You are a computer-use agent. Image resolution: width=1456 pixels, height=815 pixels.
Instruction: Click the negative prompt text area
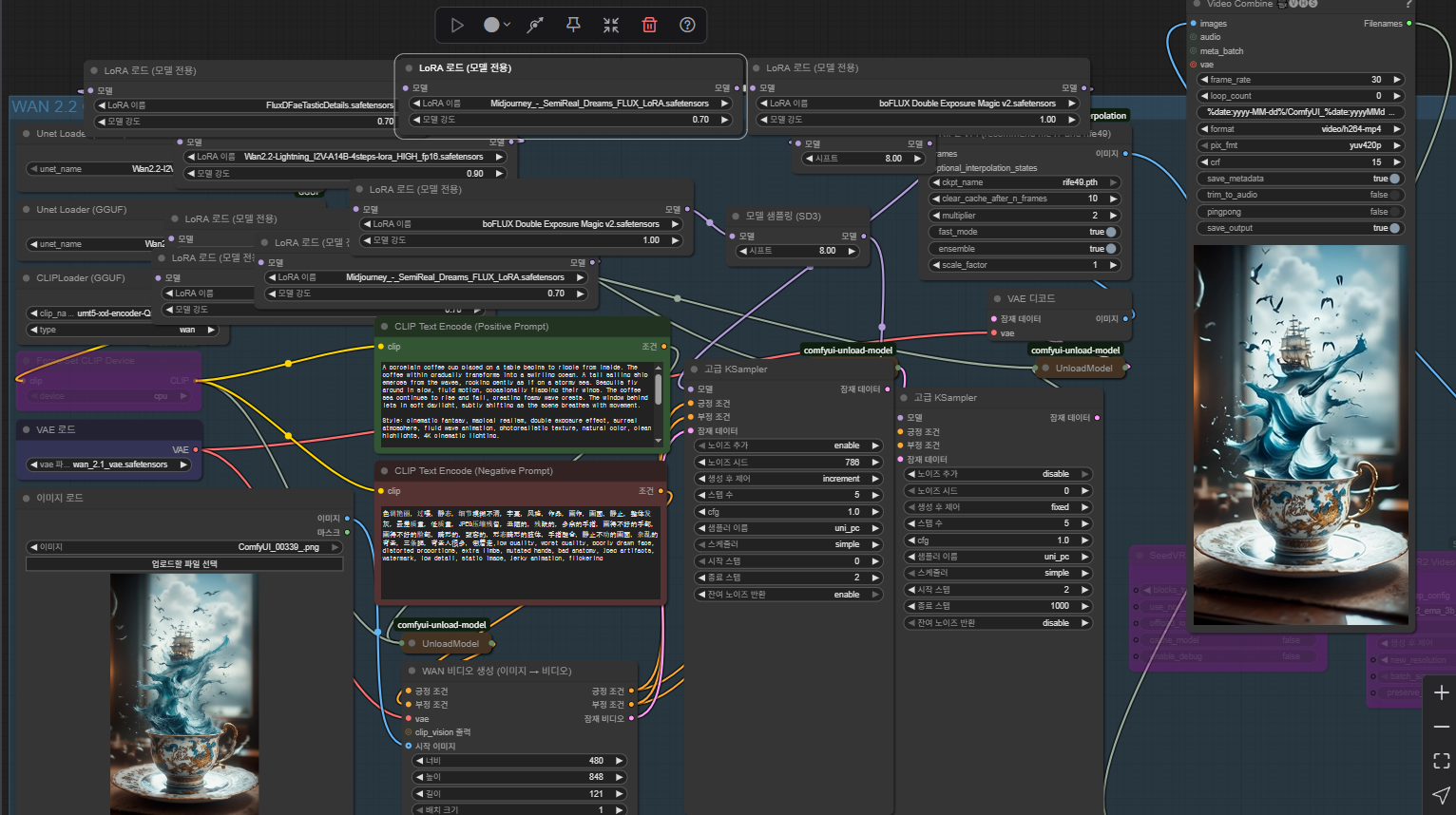(x=521, y=552)
